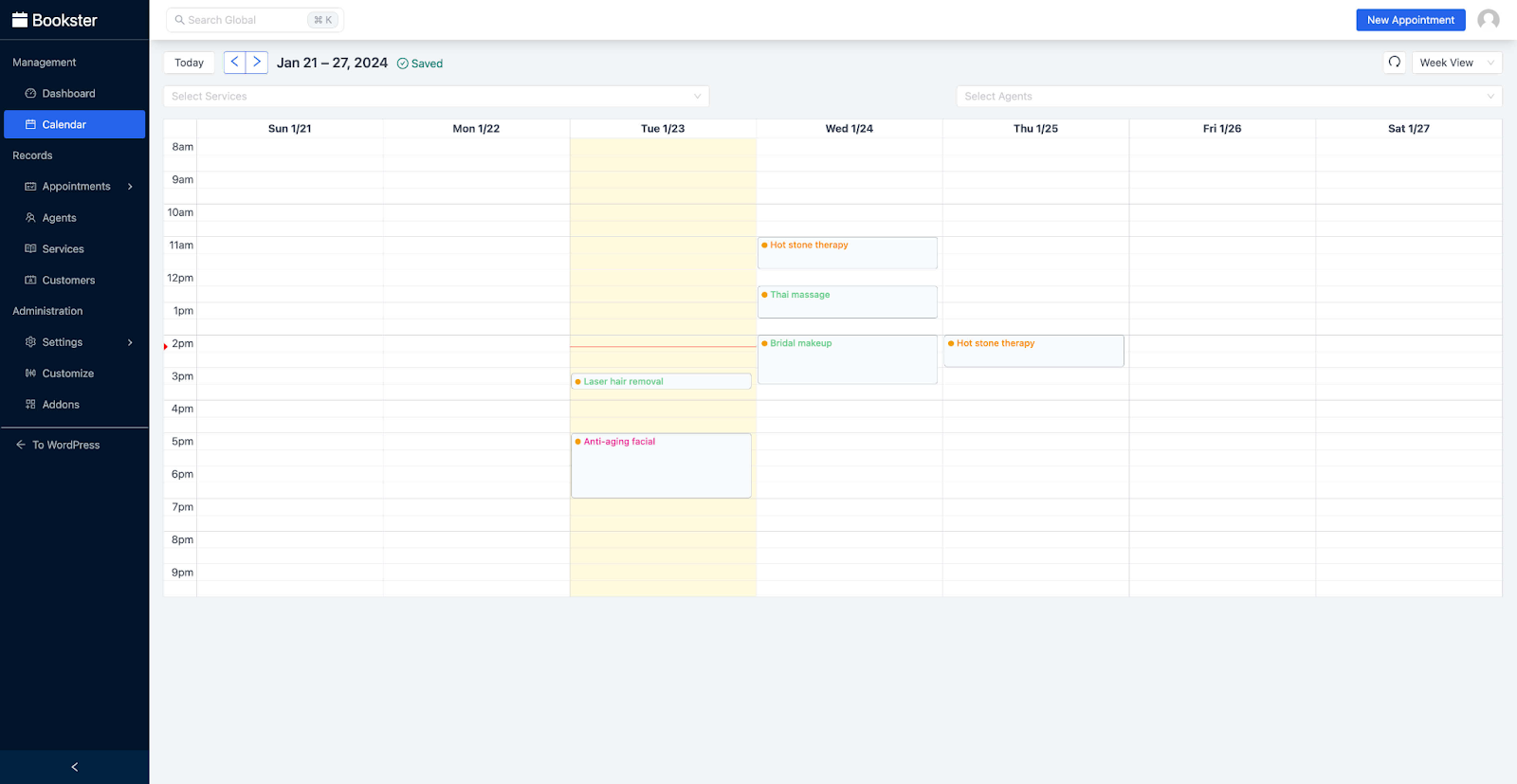Viewport: 1517px width, 784px height.
Task: Expand the Settings submenu chevron
Action: click(130, 342)
